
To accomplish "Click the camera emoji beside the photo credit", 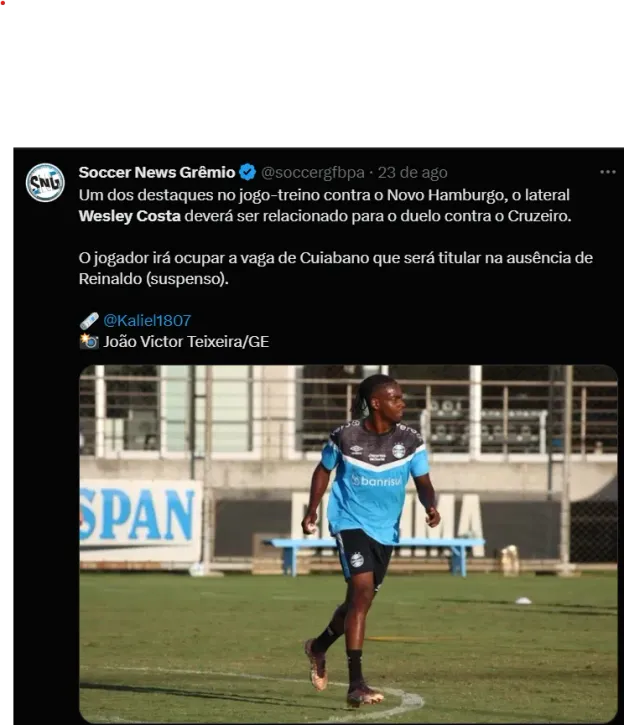I will click(89, 342).
